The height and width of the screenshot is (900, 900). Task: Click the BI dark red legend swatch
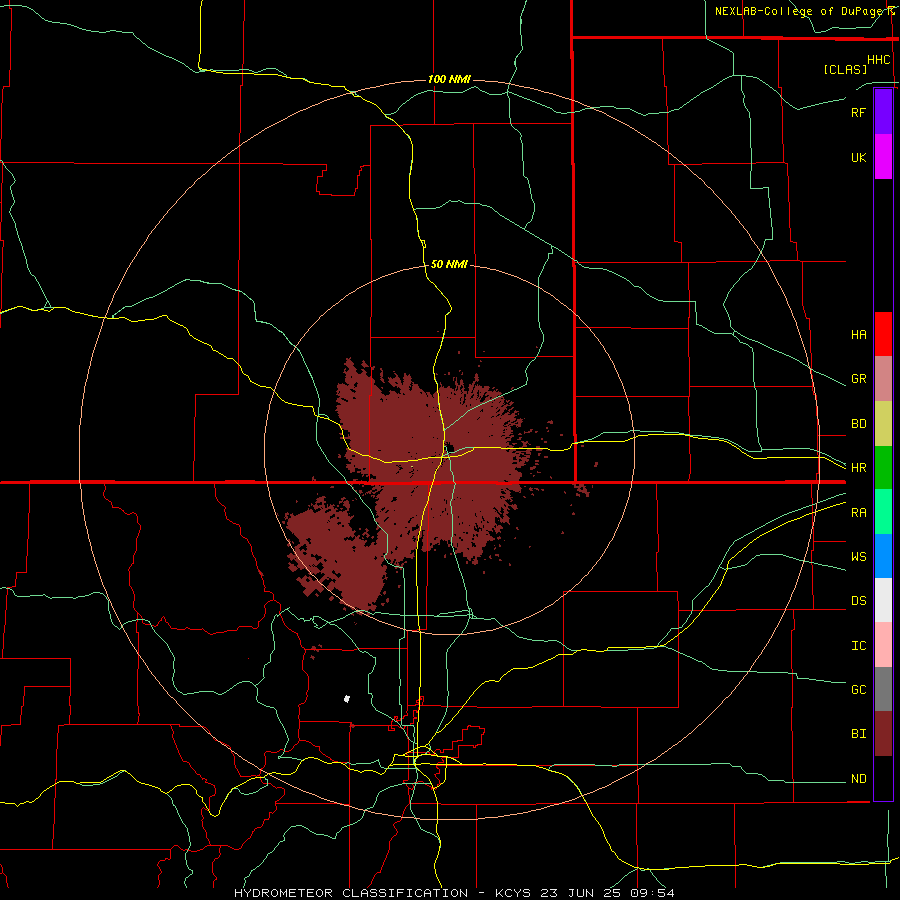coord(883,734)
